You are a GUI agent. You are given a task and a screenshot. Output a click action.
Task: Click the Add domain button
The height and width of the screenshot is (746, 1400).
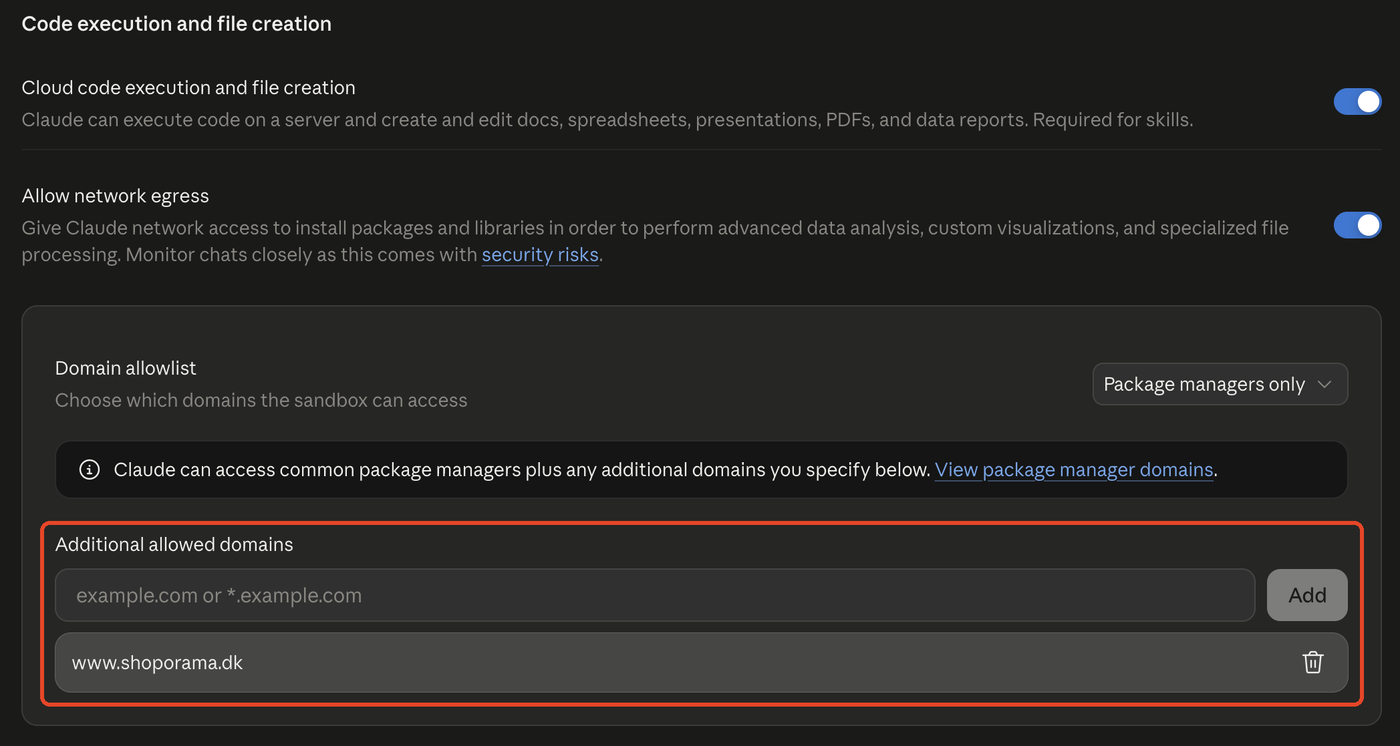coord(1307,595)
